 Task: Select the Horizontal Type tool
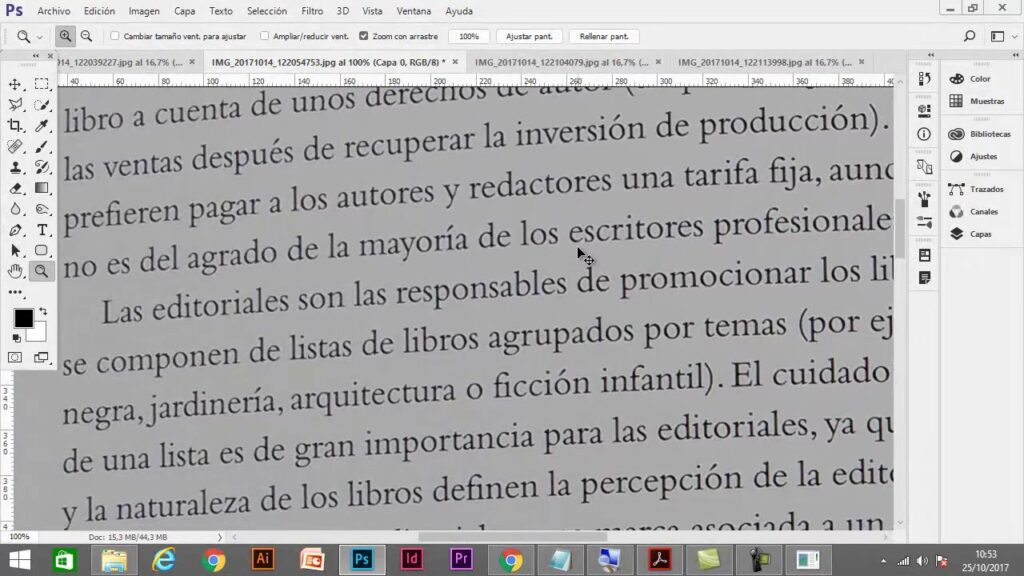42,229
